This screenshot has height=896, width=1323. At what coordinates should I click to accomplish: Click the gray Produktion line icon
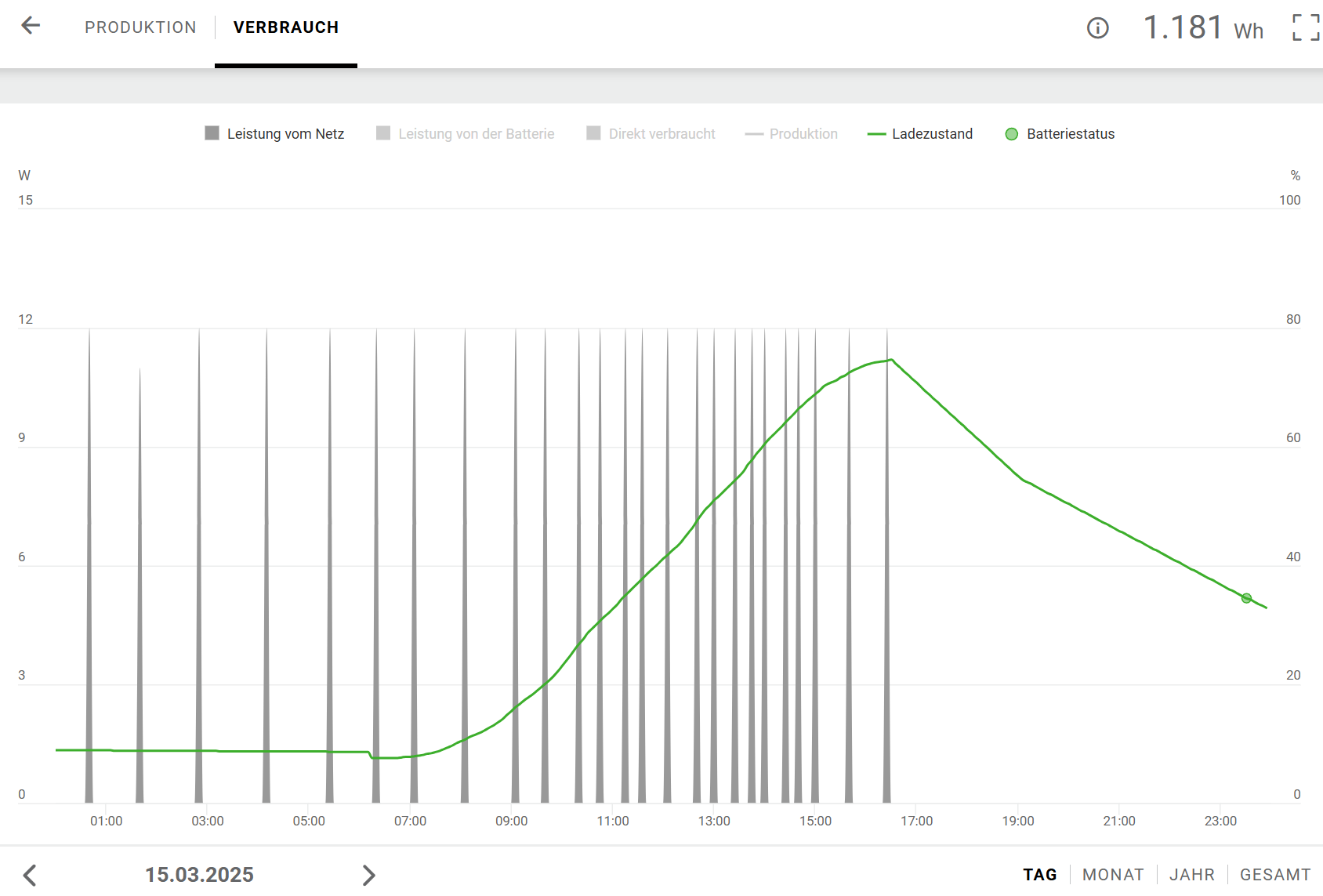(754, 134)
